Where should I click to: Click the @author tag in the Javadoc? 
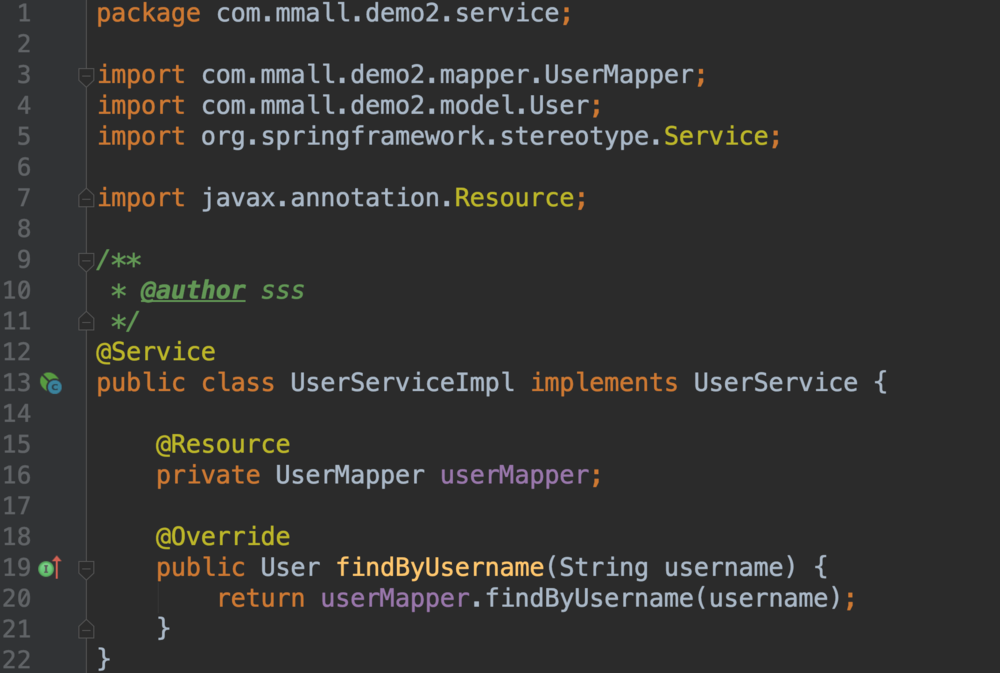coord(192,291)
